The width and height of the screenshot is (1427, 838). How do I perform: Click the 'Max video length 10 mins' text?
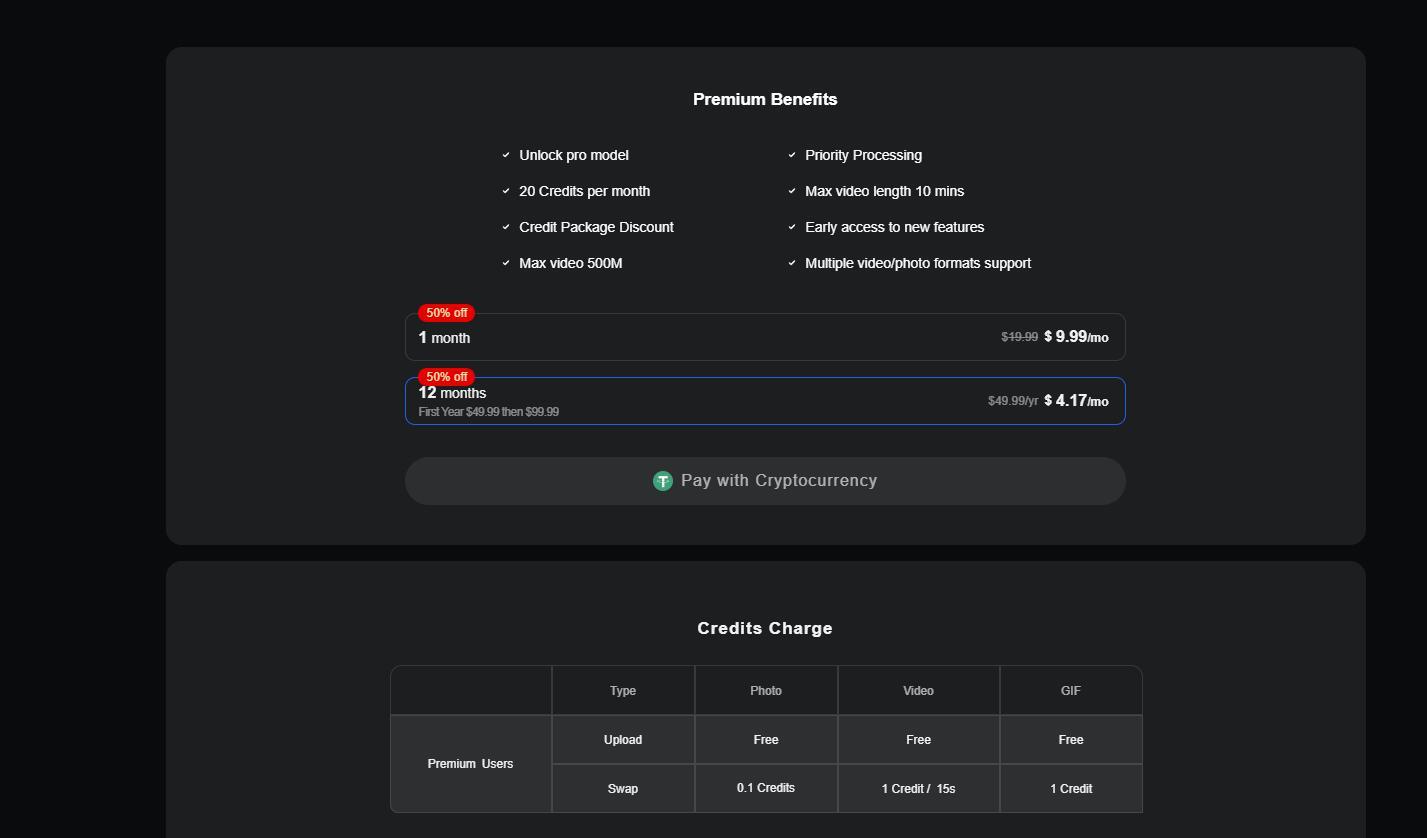pyautogui.click(x=884, y=191)
